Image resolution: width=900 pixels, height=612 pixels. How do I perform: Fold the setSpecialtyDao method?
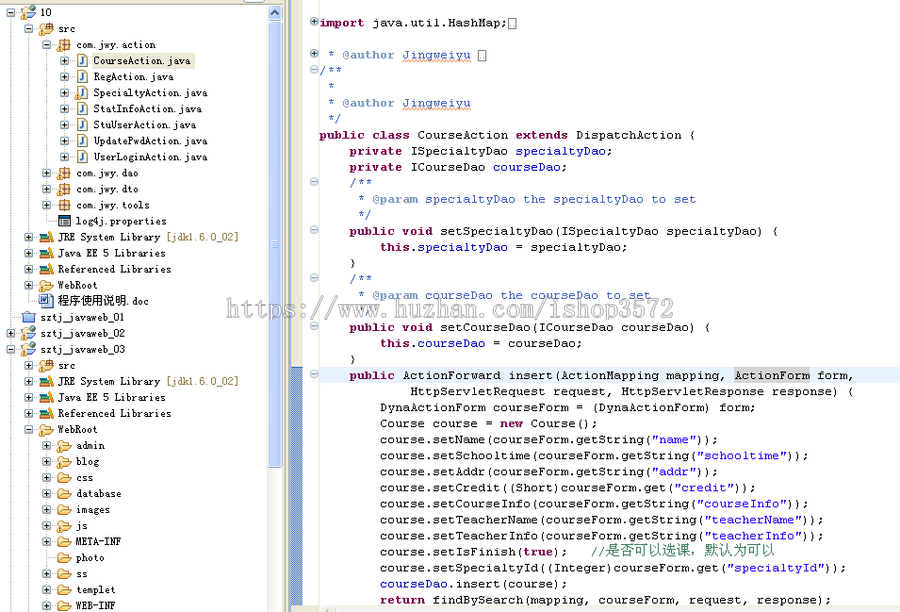[x=314, y=230]
